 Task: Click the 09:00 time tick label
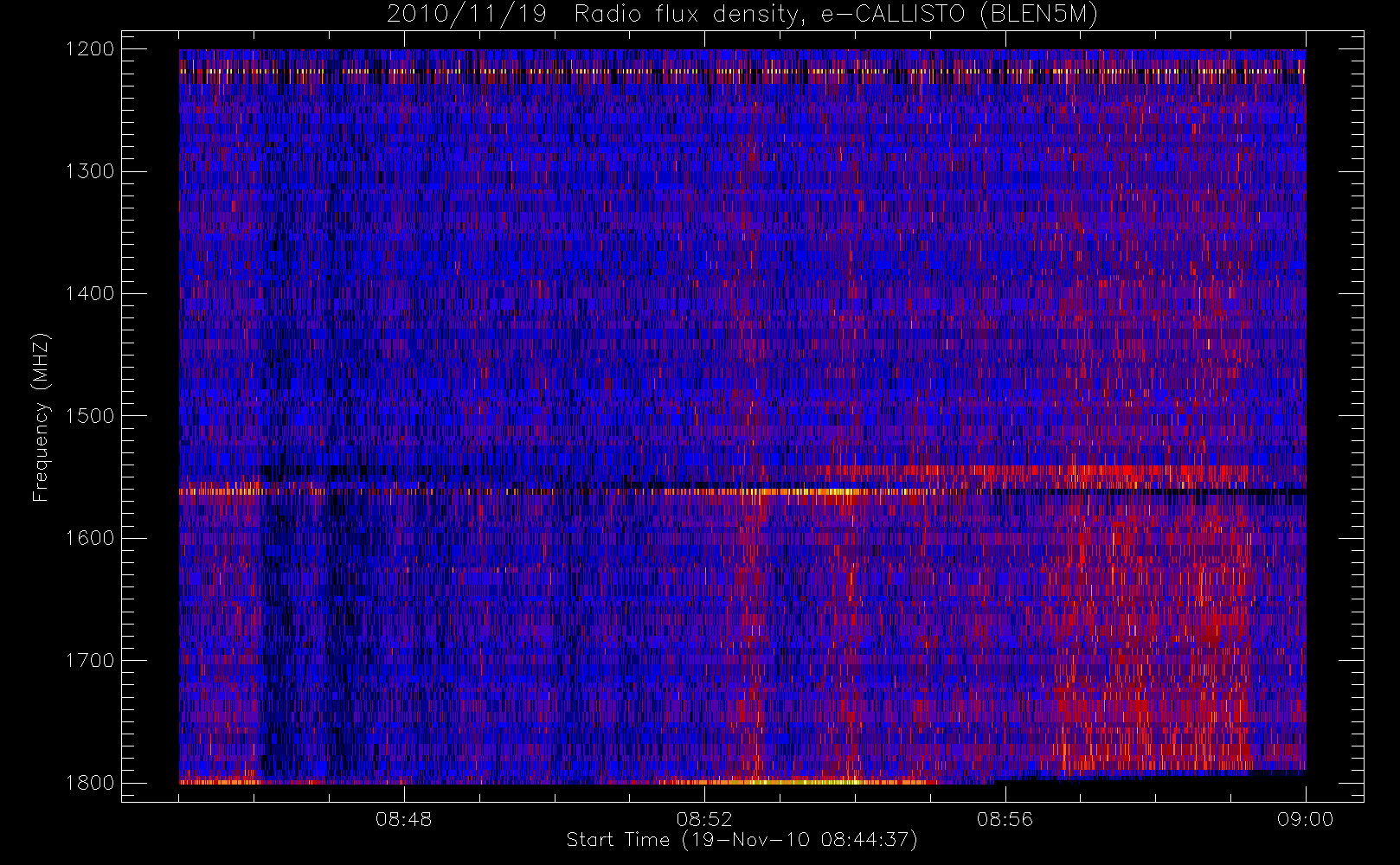click(x=1305, y=819)
